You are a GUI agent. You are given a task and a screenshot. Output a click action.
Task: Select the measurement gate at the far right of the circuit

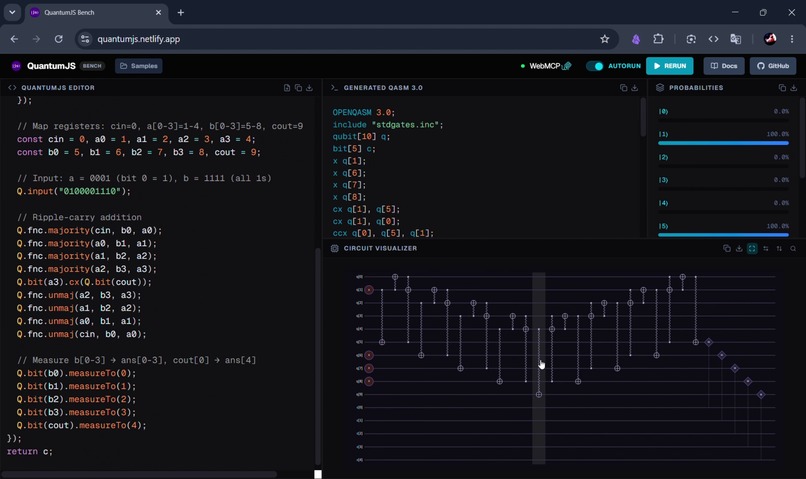[761, 394]
